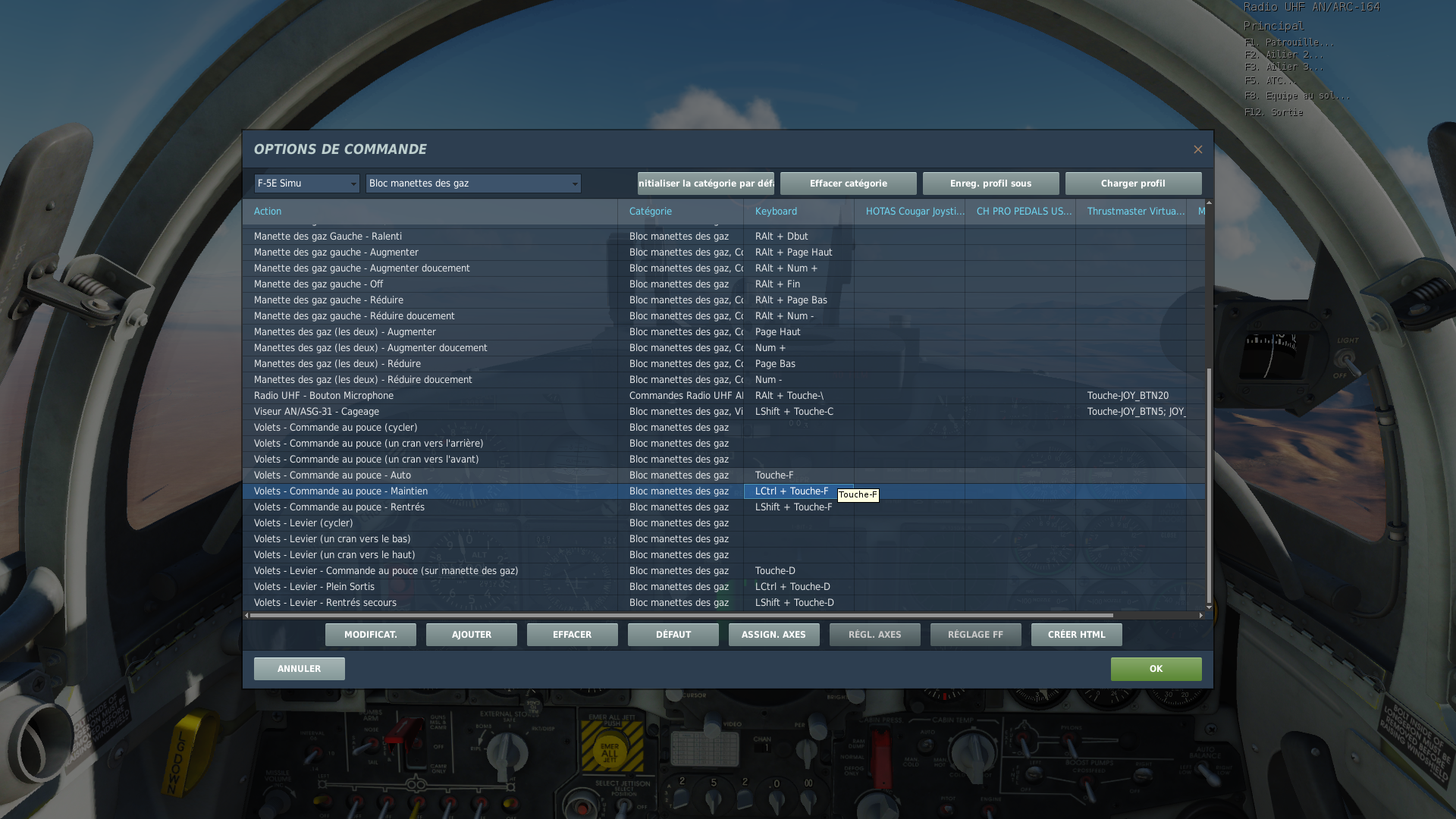The image size is (1456, 819).
Task: Select row Manette des gaz Gauche - Ralenti
Action: click(723, 237)
